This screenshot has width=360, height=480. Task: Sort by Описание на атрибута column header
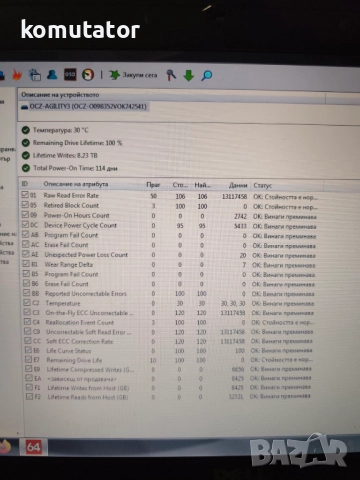tap(76, 184)
